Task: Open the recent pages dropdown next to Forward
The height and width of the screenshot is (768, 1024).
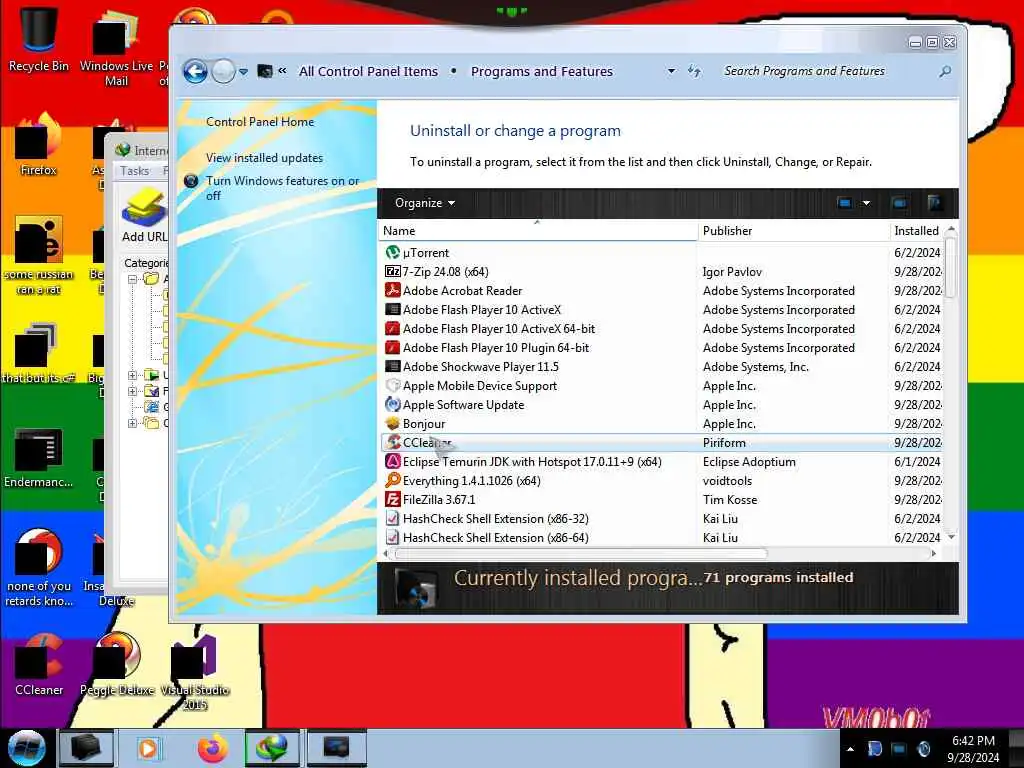Action: 243,72
